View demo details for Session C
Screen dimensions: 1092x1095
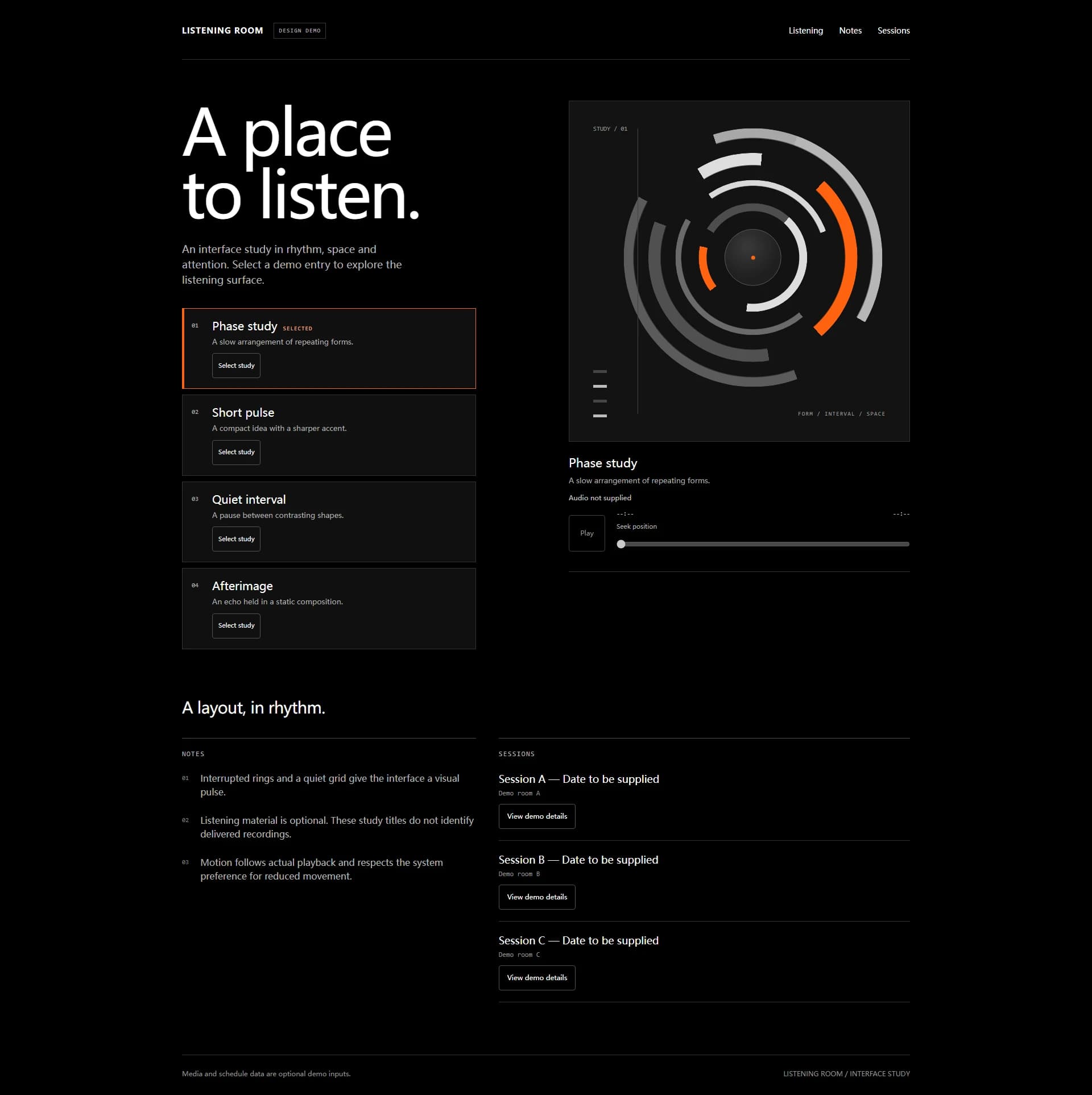click(537, 978)
